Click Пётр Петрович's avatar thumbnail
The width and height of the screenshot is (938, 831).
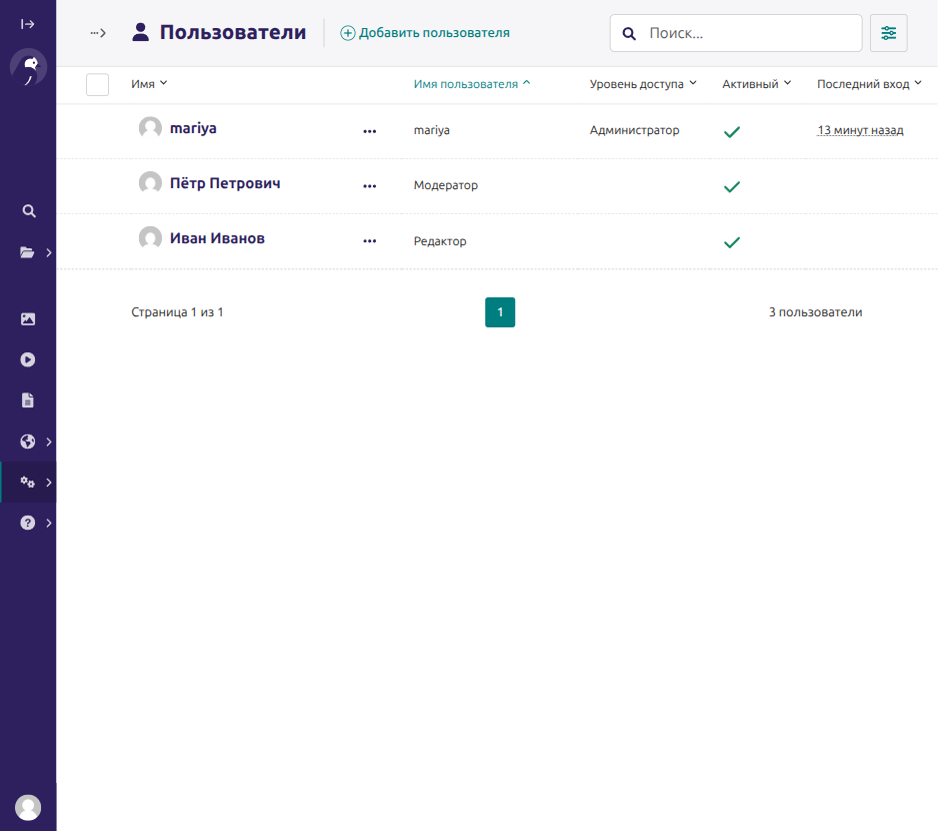150,183
